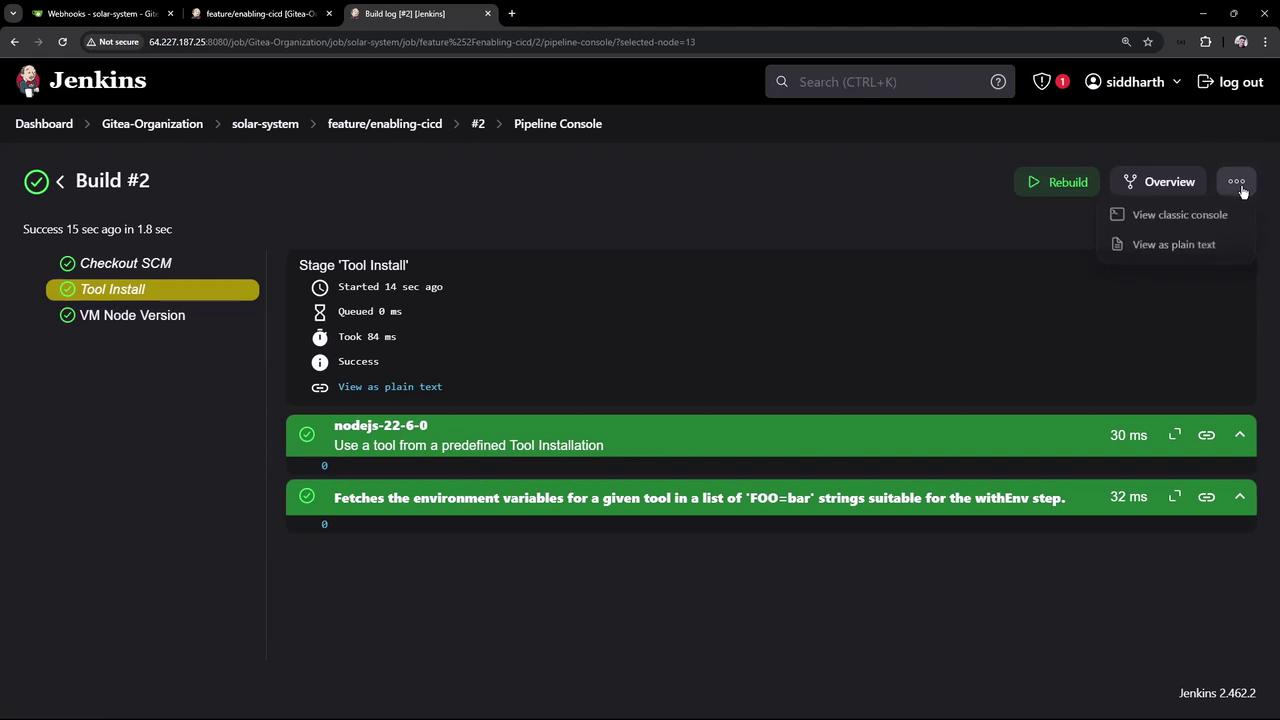Open the security warnings shield icon
The image size is (1280, 720).
[x=1042, y=82]
